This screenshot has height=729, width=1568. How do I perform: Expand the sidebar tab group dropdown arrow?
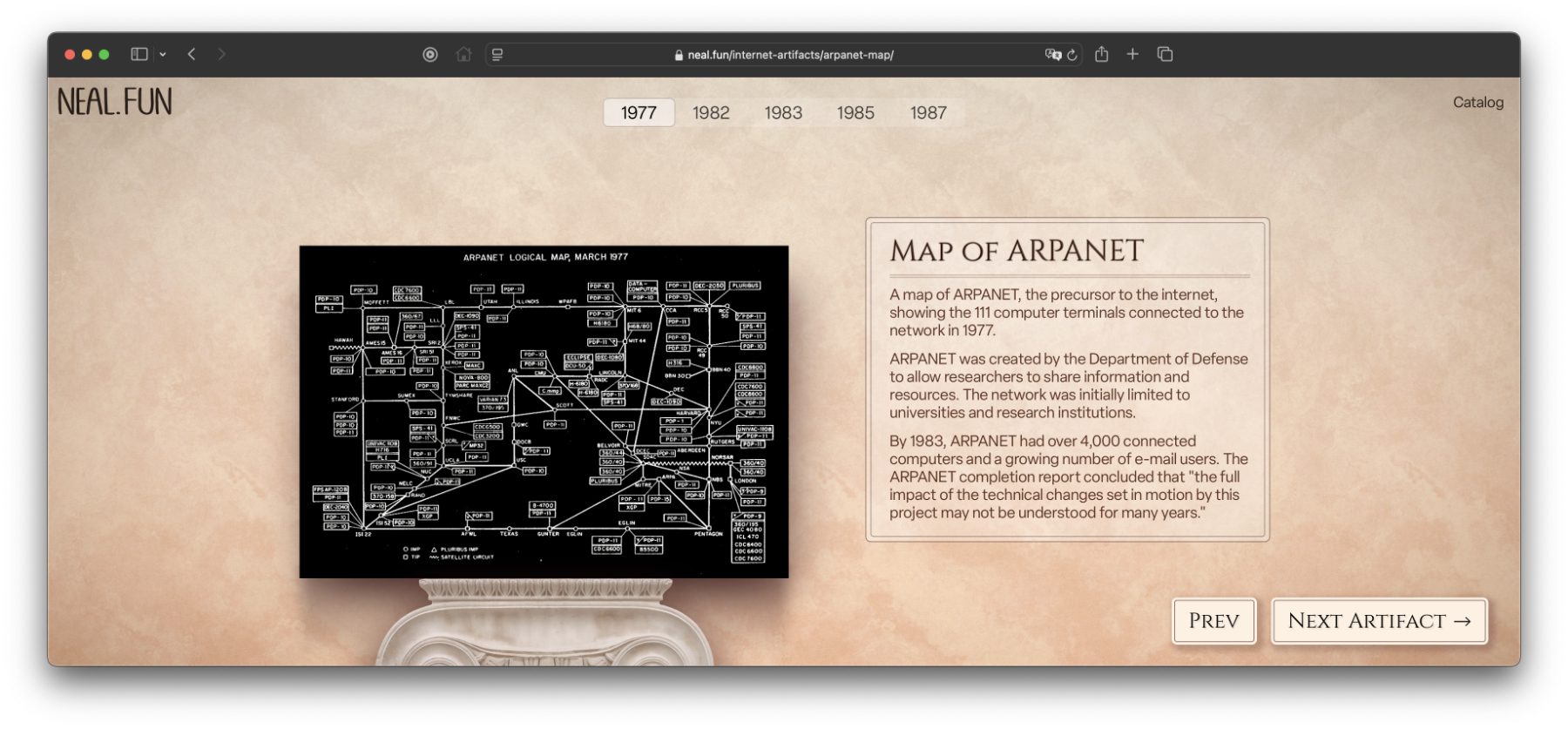point(163,54)
